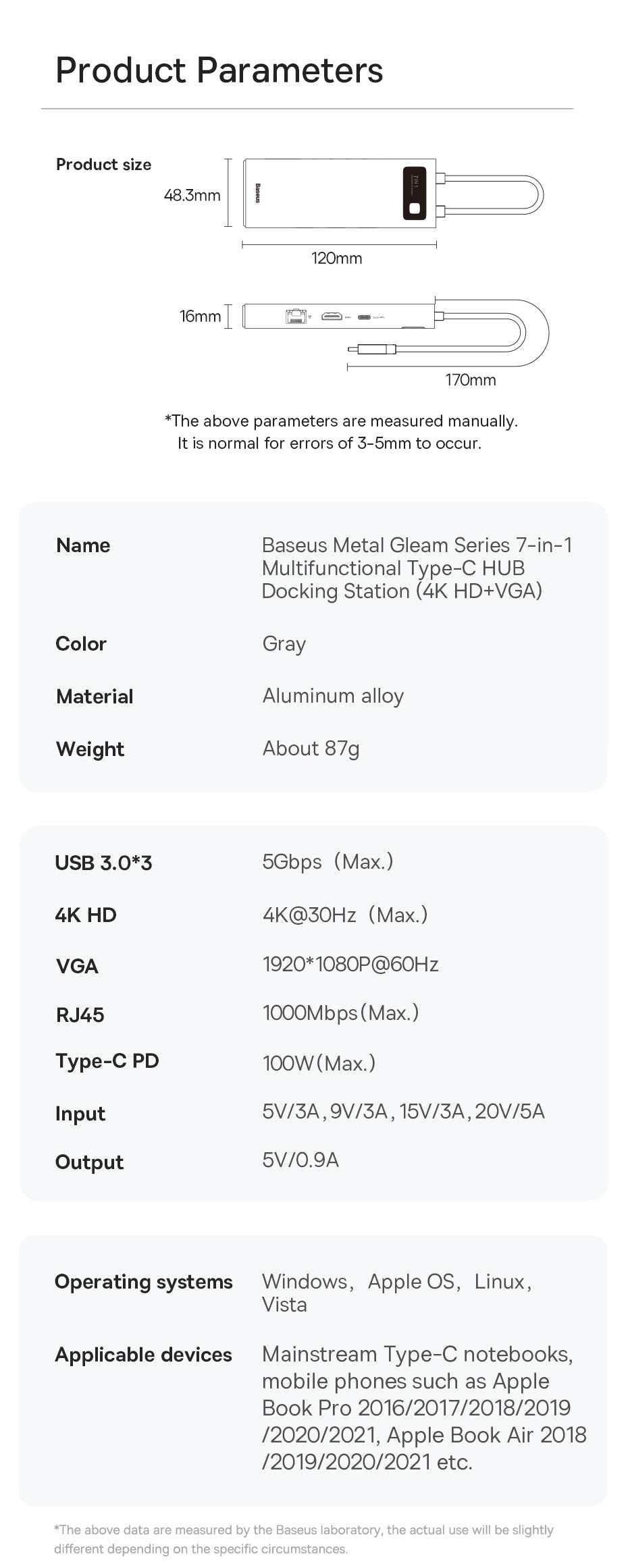Image resolution: width=628 pixels, height=1568 pixels.
Task: Select the USB 3.0*3 specification label
Action: click(103, 863)
